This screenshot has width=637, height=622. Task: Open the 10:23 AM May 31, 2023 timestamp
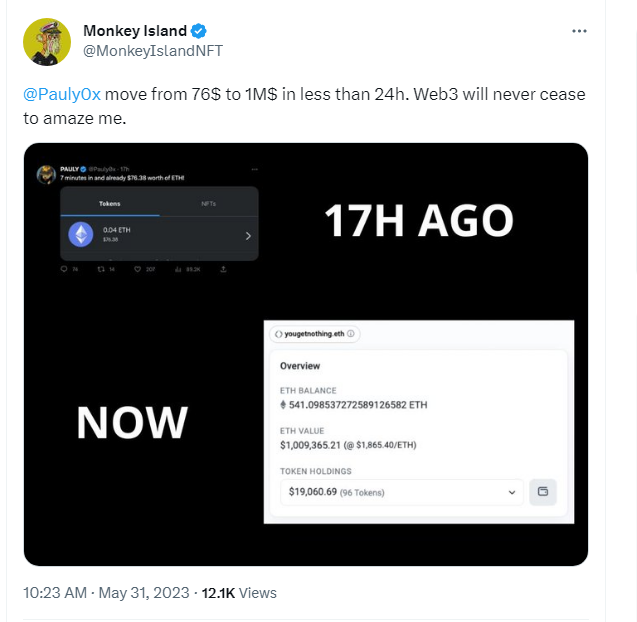(106, 593)
